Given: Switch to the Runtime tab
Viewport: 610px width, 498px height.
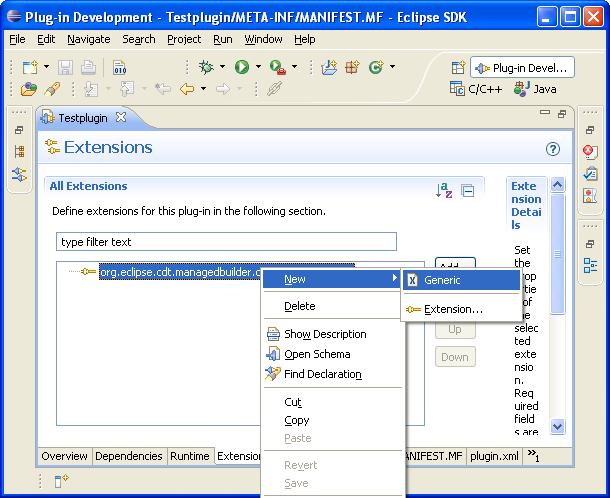Looking at the screenshot, I should point(190,456).
